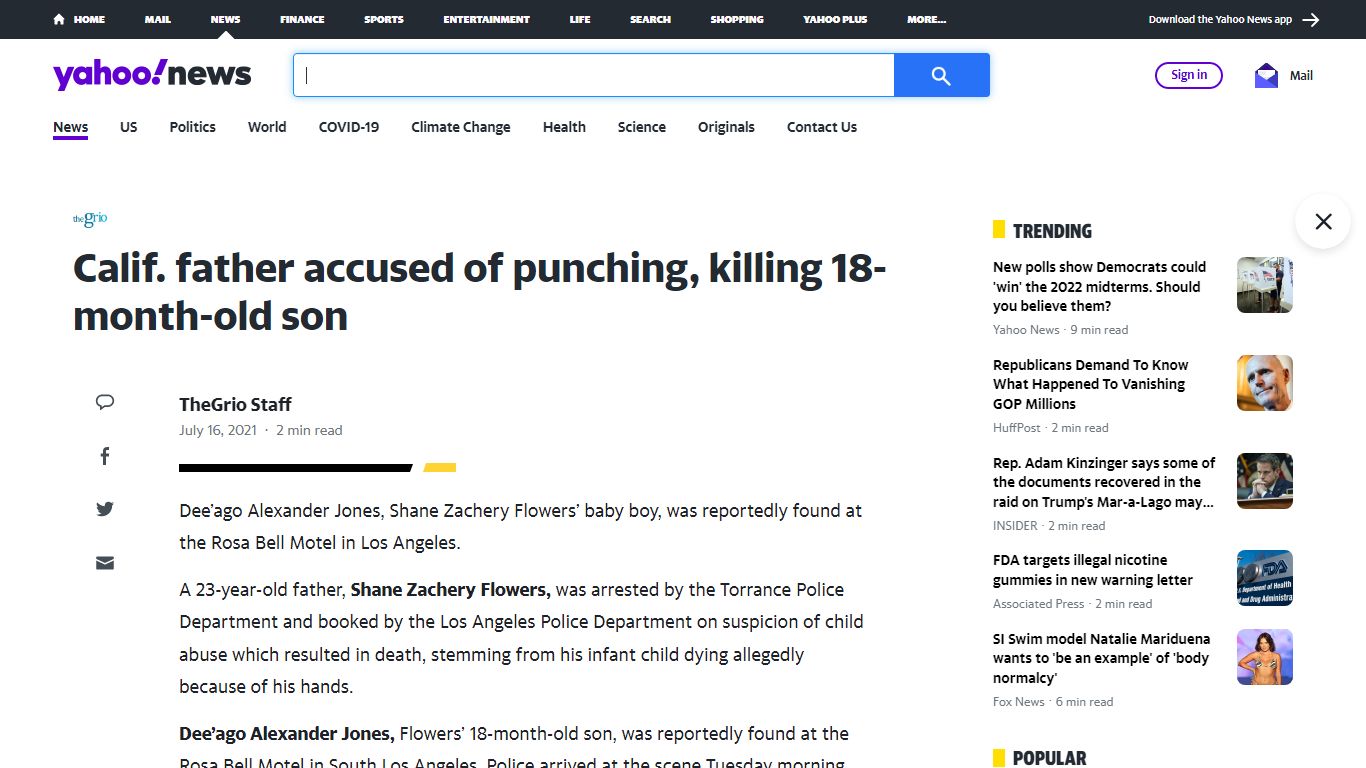Click the home icon in top bar
The image size is (1366, 768).
(x=59, y=19)
